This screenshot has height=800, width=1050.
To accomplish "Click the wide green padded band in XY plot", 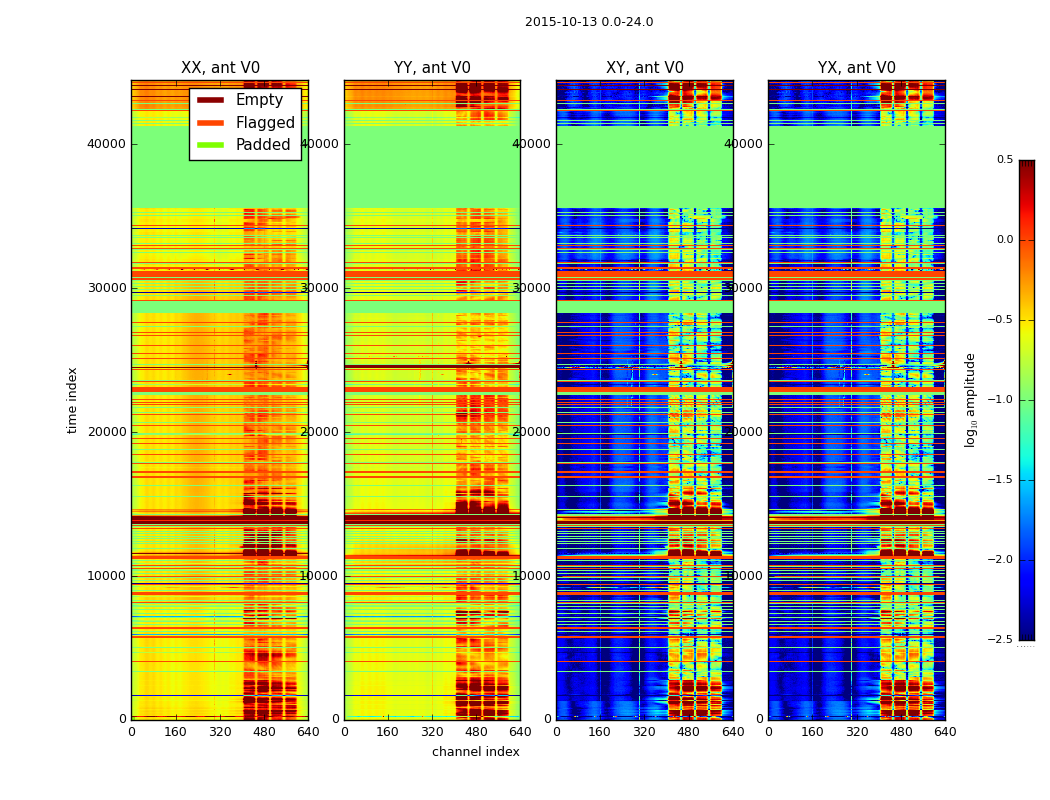I will point(645,167).
